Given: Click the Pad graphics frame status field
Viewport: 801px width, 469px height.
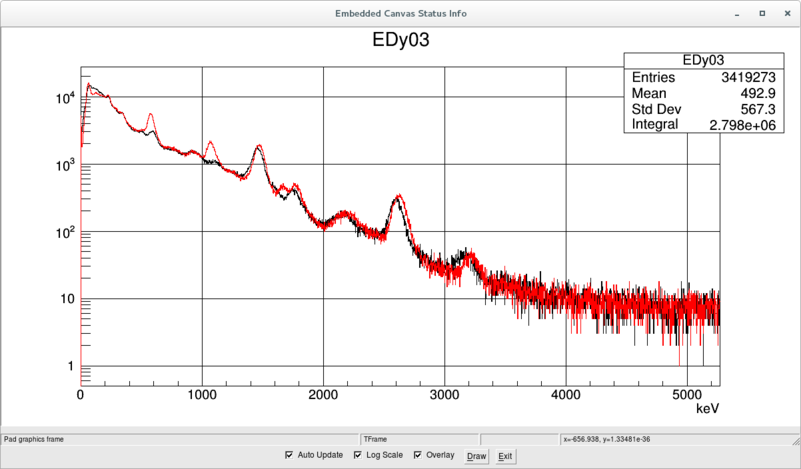Looking at the screenshot, I should [180, 439].
